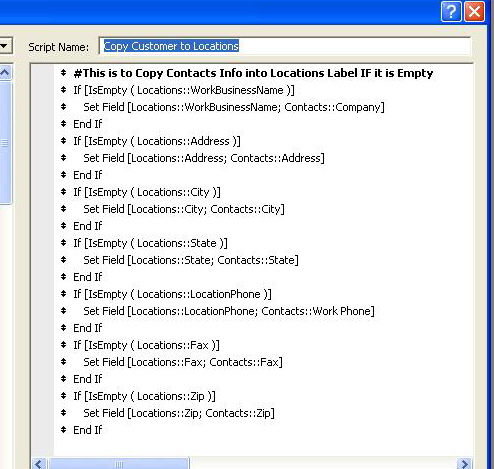Open the dropdown left of Script Name

click(x=6, y=46)
